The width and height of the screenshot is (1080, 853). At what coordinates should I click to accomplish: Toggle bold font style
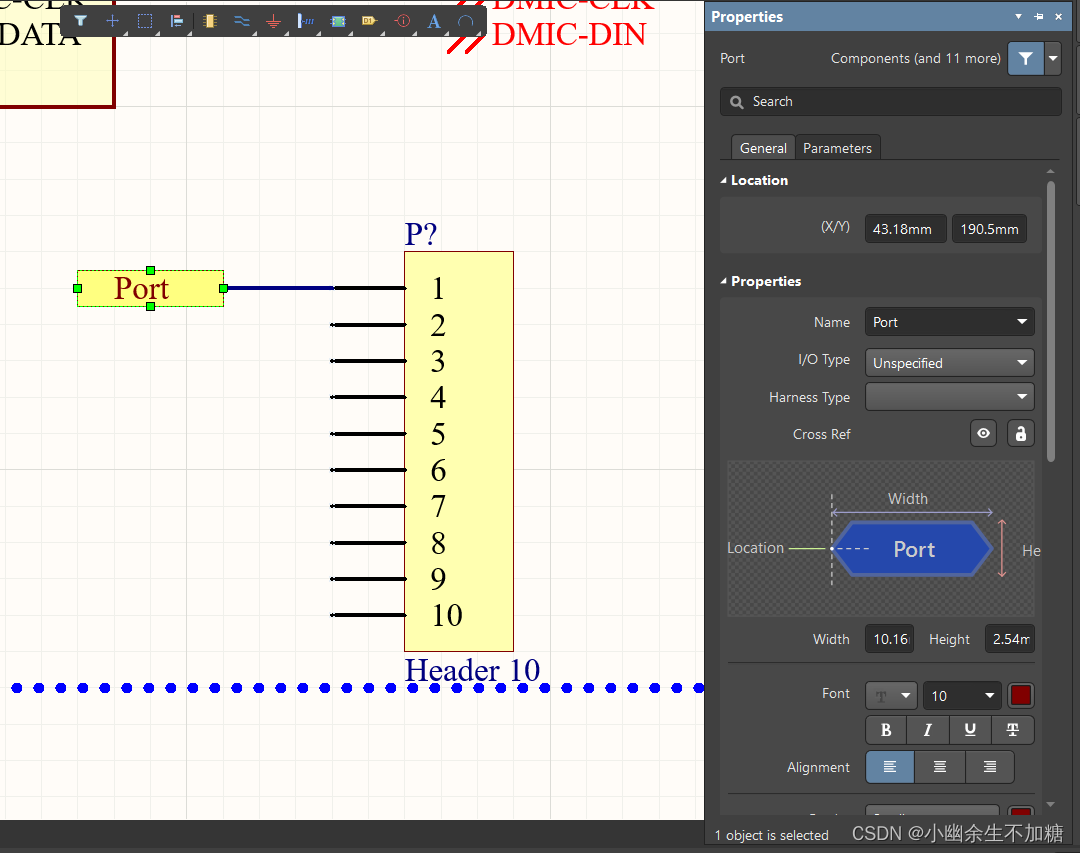point(886,730)
